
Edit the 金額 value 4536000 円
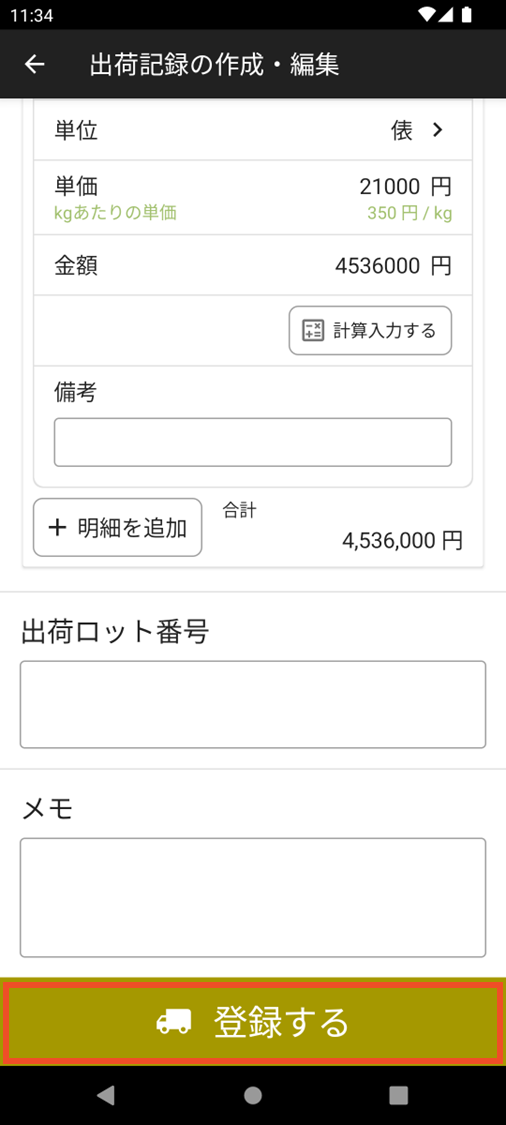pyautogui.click(x=393, y=265)
